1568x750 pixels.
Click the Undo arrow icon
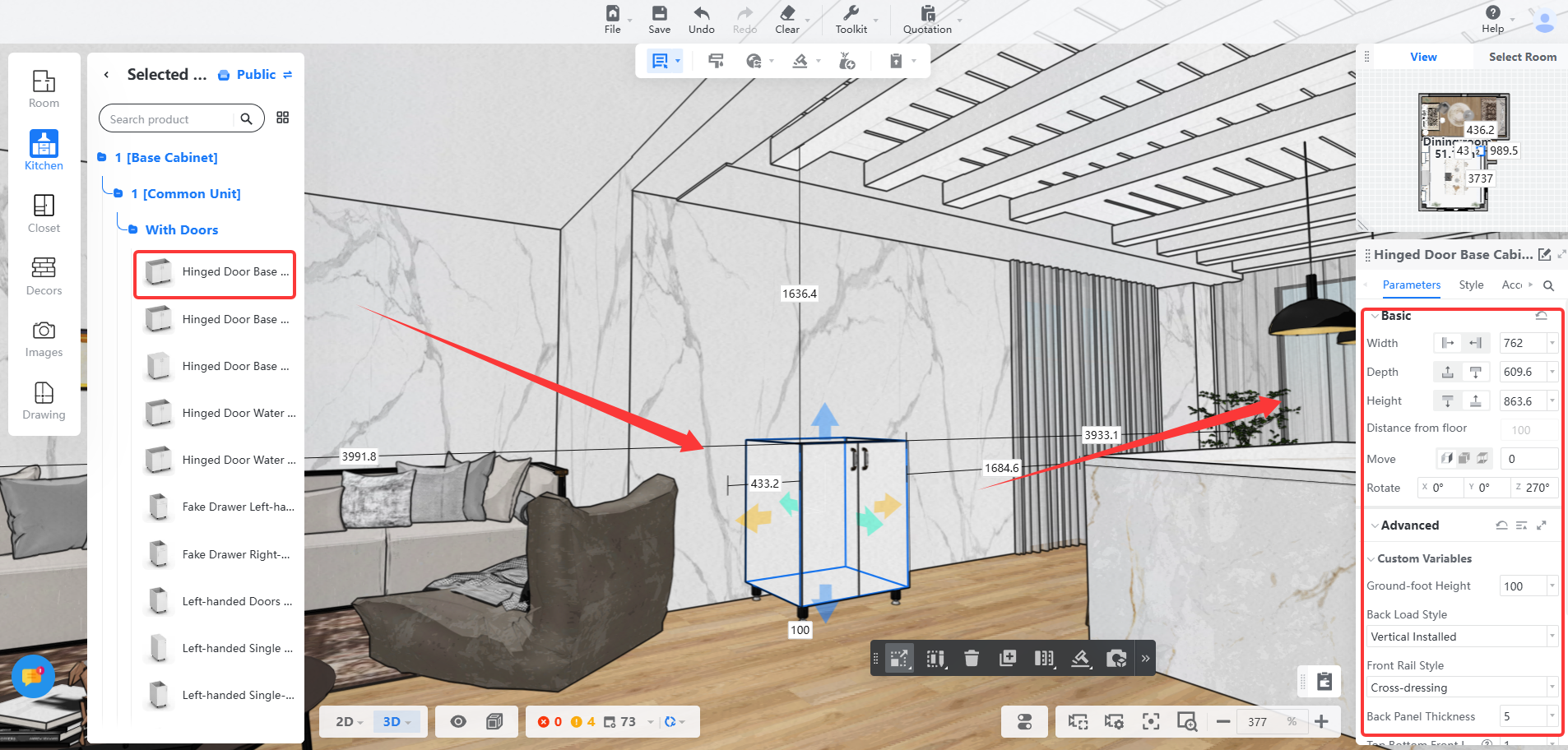(x=701, y=19)
